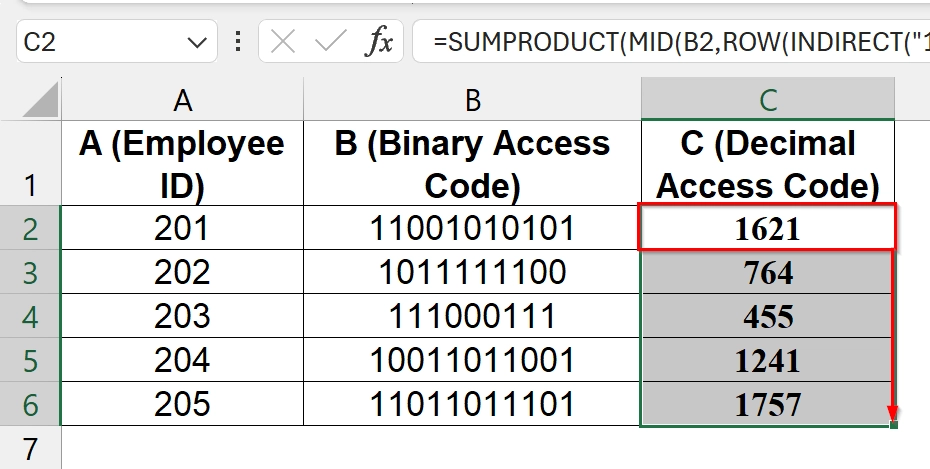
Task: Cancel formula entry with the X icon
Action: coord(282,42)
